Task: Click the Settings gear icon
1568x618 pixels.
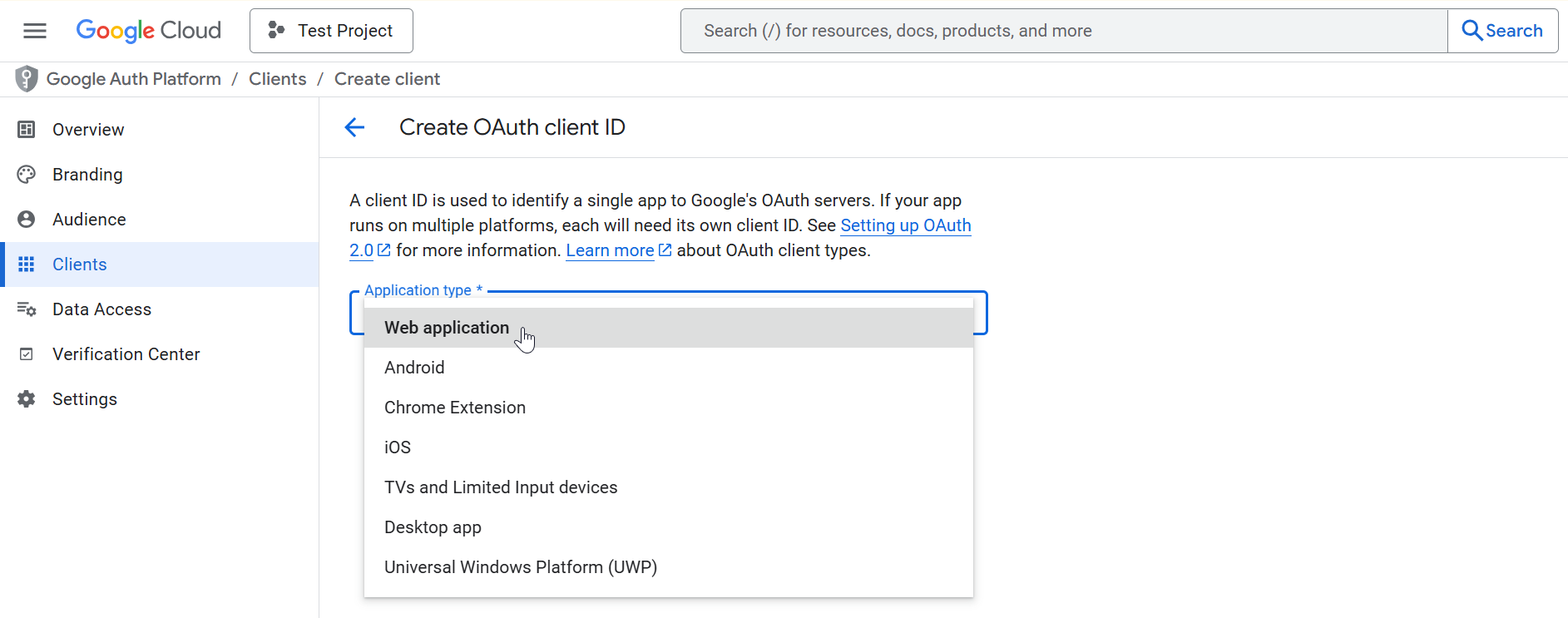Action: (x=27, y=399)
